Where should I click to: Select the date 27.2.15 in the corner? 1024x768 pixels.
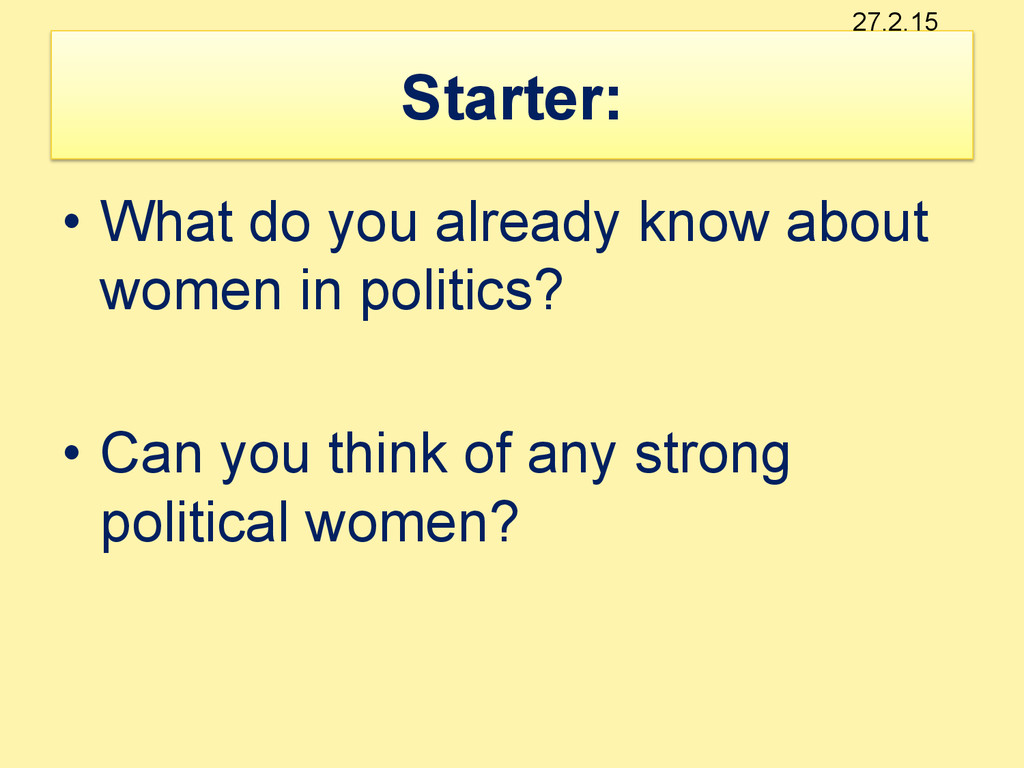(895, 22)
